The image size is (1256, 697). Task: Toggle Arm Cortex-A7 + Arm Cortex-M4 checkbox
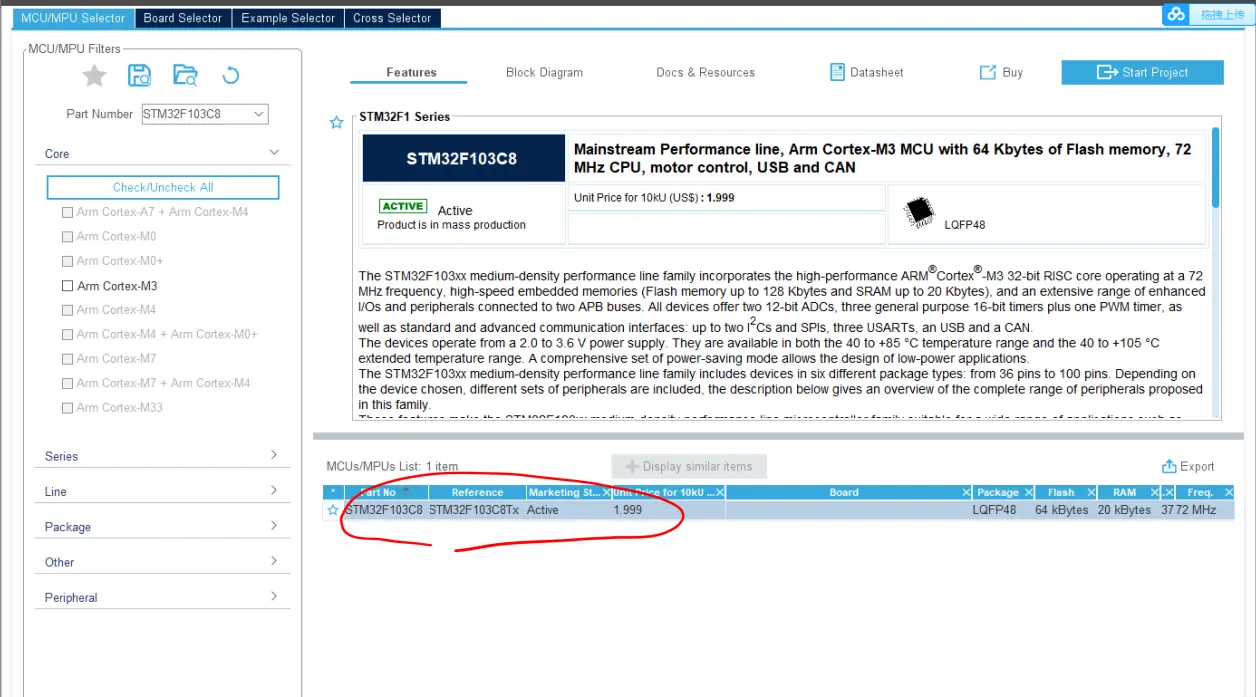click(x=67, y=212)
